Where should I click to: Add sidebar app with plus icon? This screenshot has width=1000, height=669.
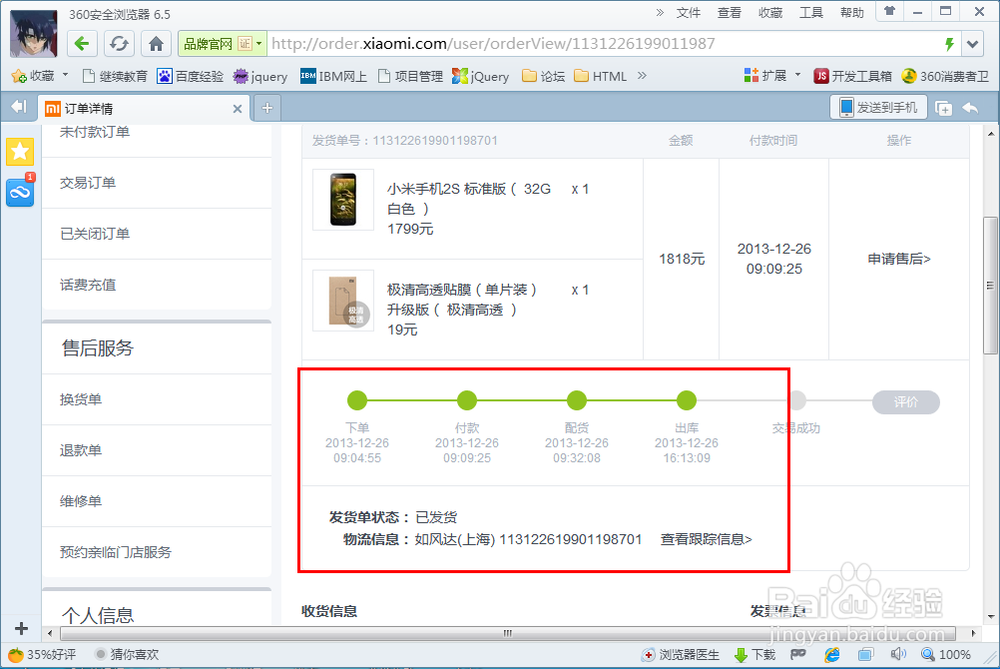point(21,628)
